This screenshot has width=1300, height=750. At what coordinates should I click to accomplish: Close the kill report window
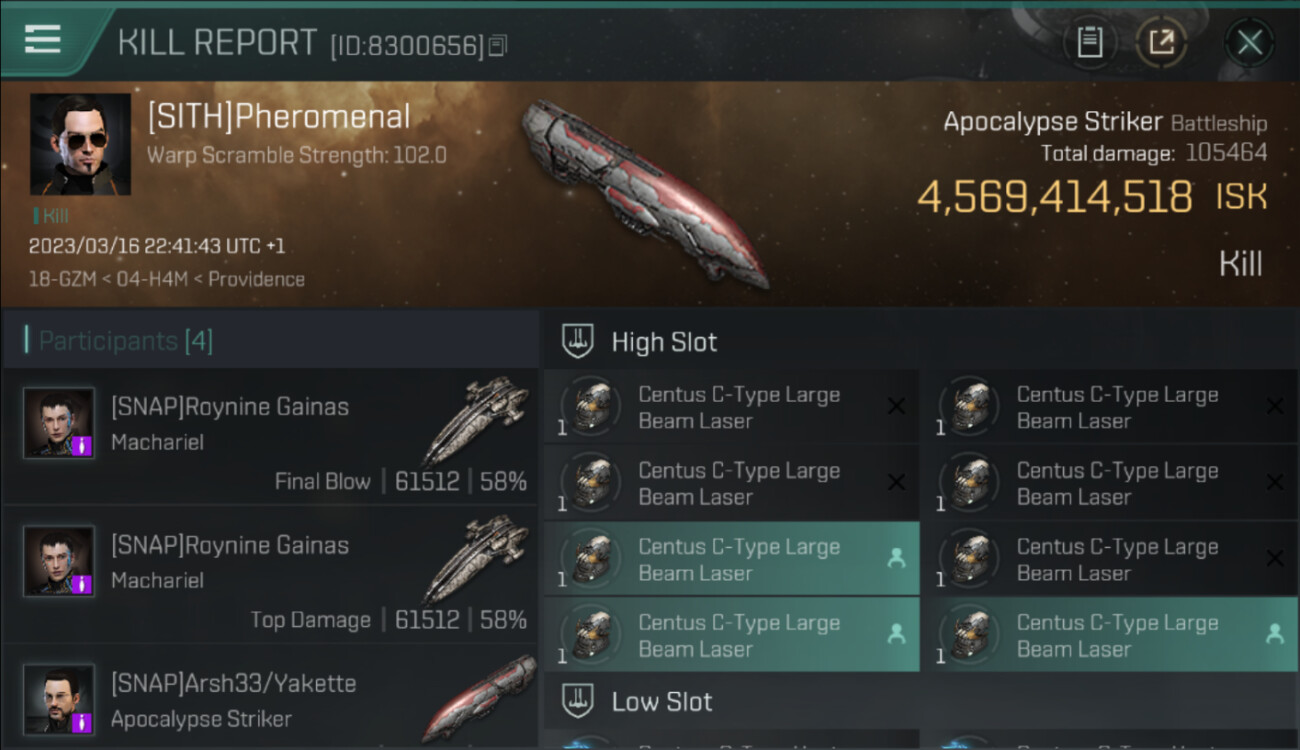(x=1249, y=42)
